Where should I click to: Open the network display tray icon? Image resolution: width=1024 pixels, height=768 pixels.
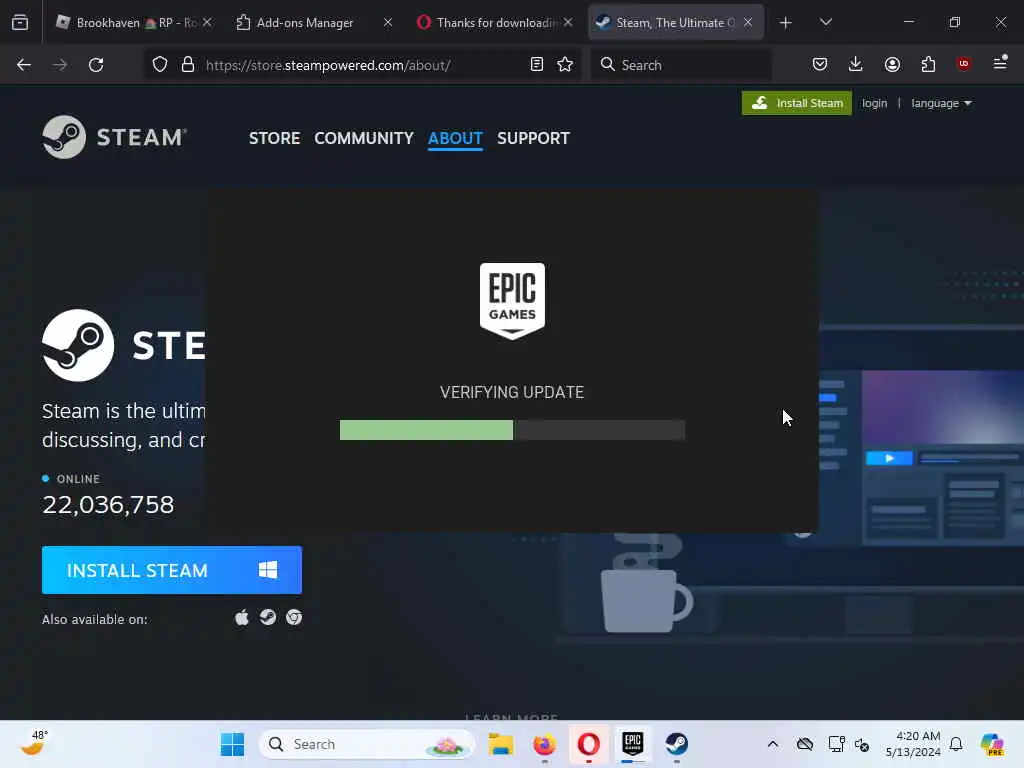(x=836, y=744)
